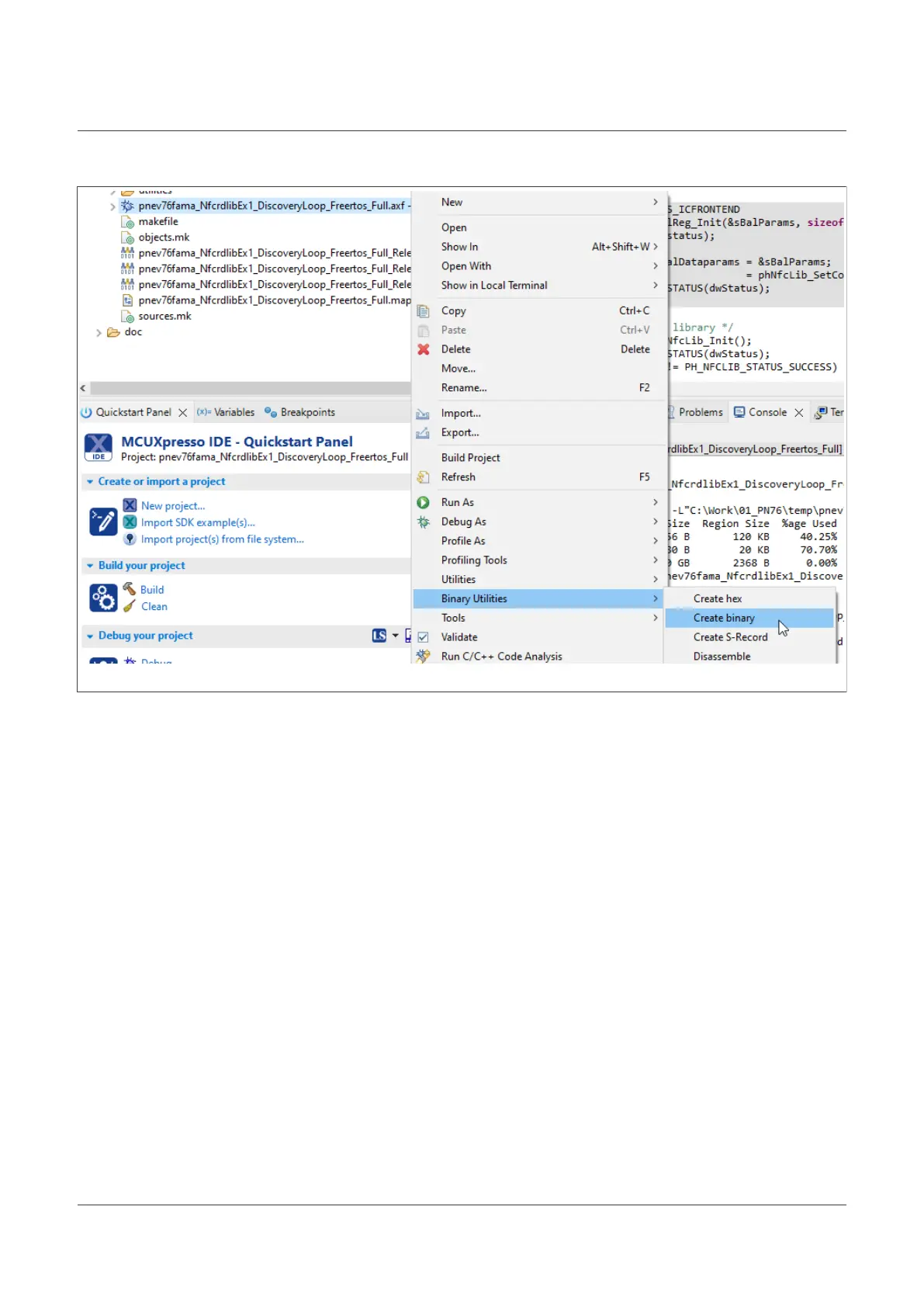Select Create S-Record menu entry
Viewport: 924px width, 1307px height.
[x=749, y=637]
